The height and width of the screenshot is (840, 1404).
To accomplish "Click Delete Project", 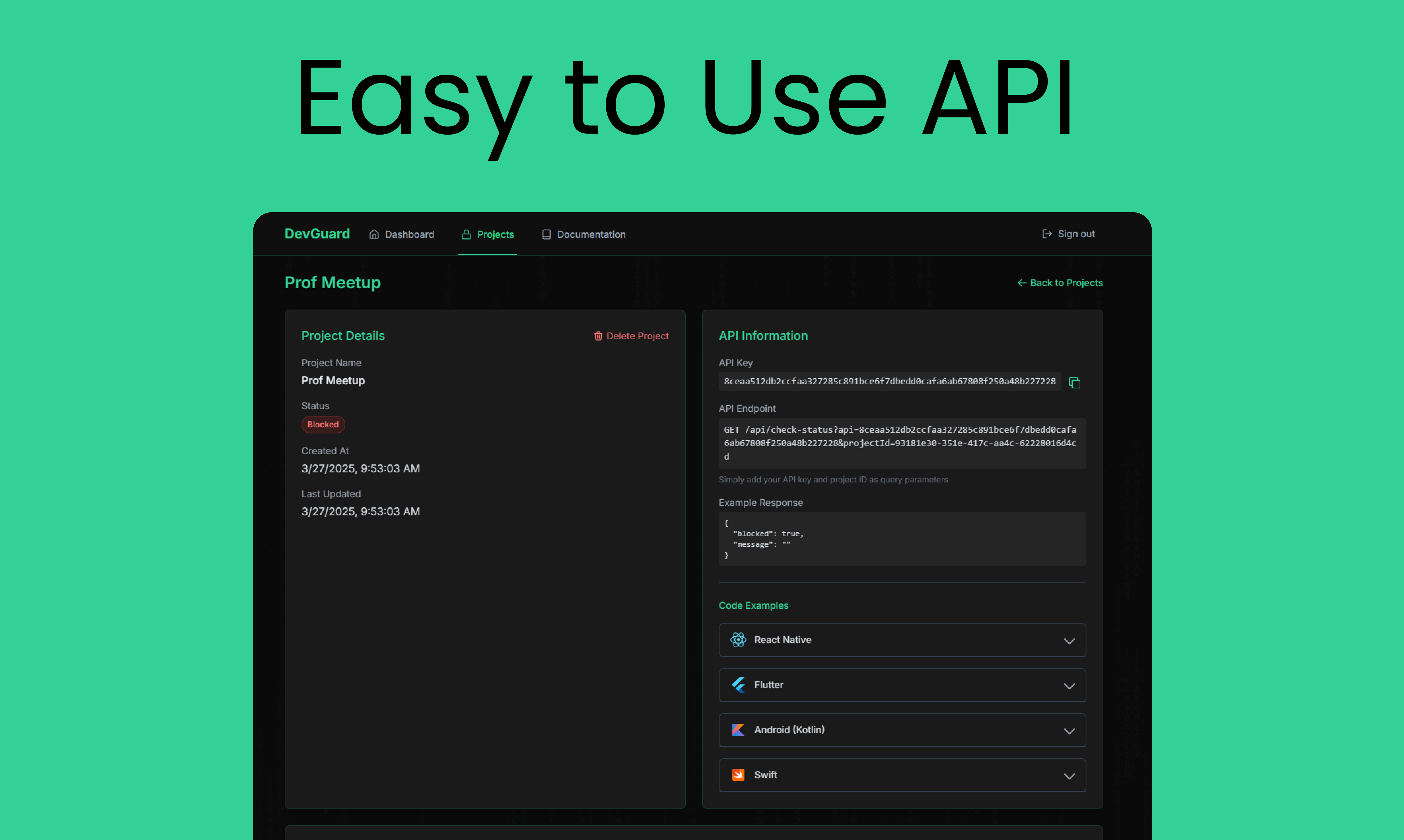I will (631, 336).
